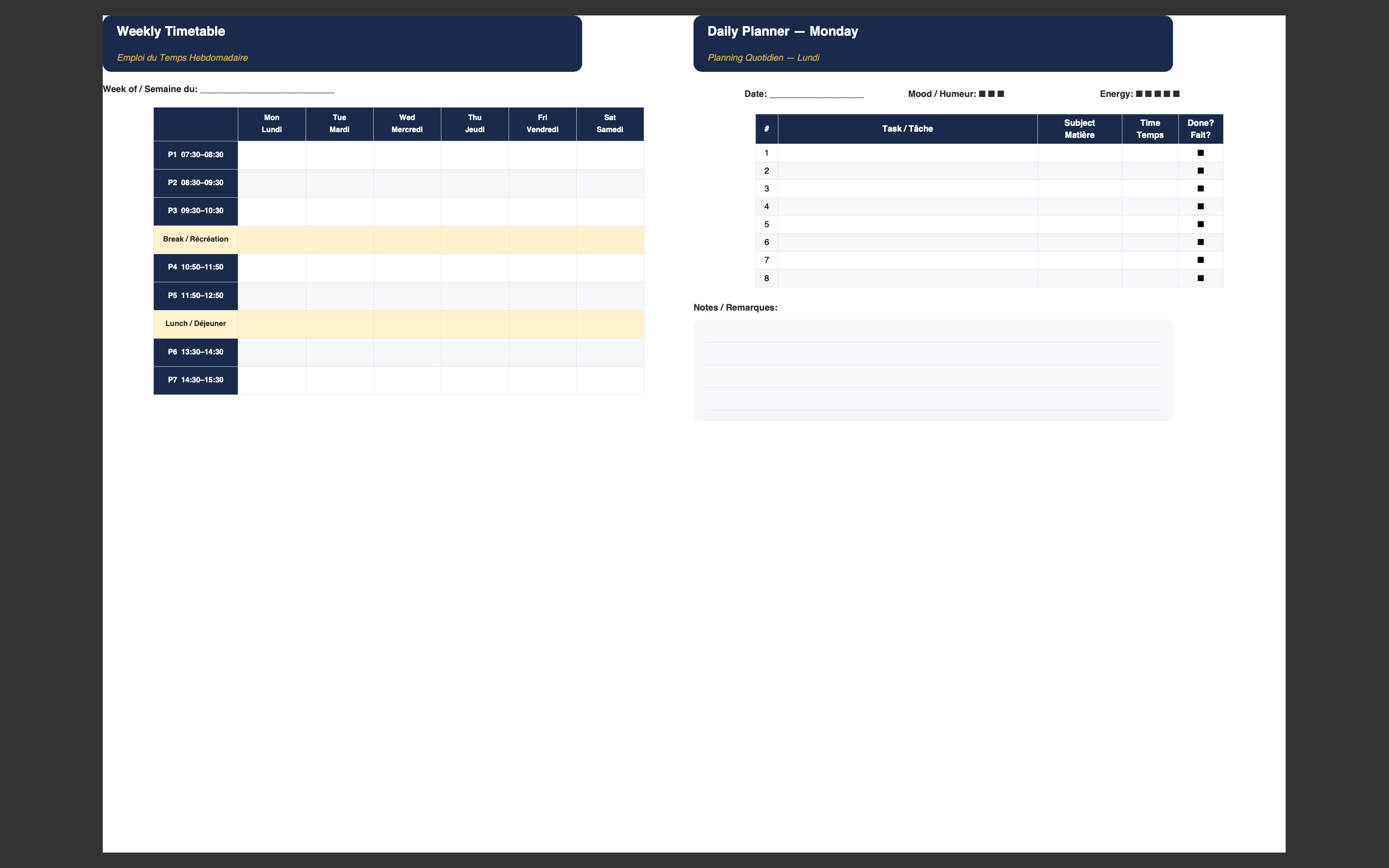
Task: Click the Task / Tâche column header
Action: 908,129
